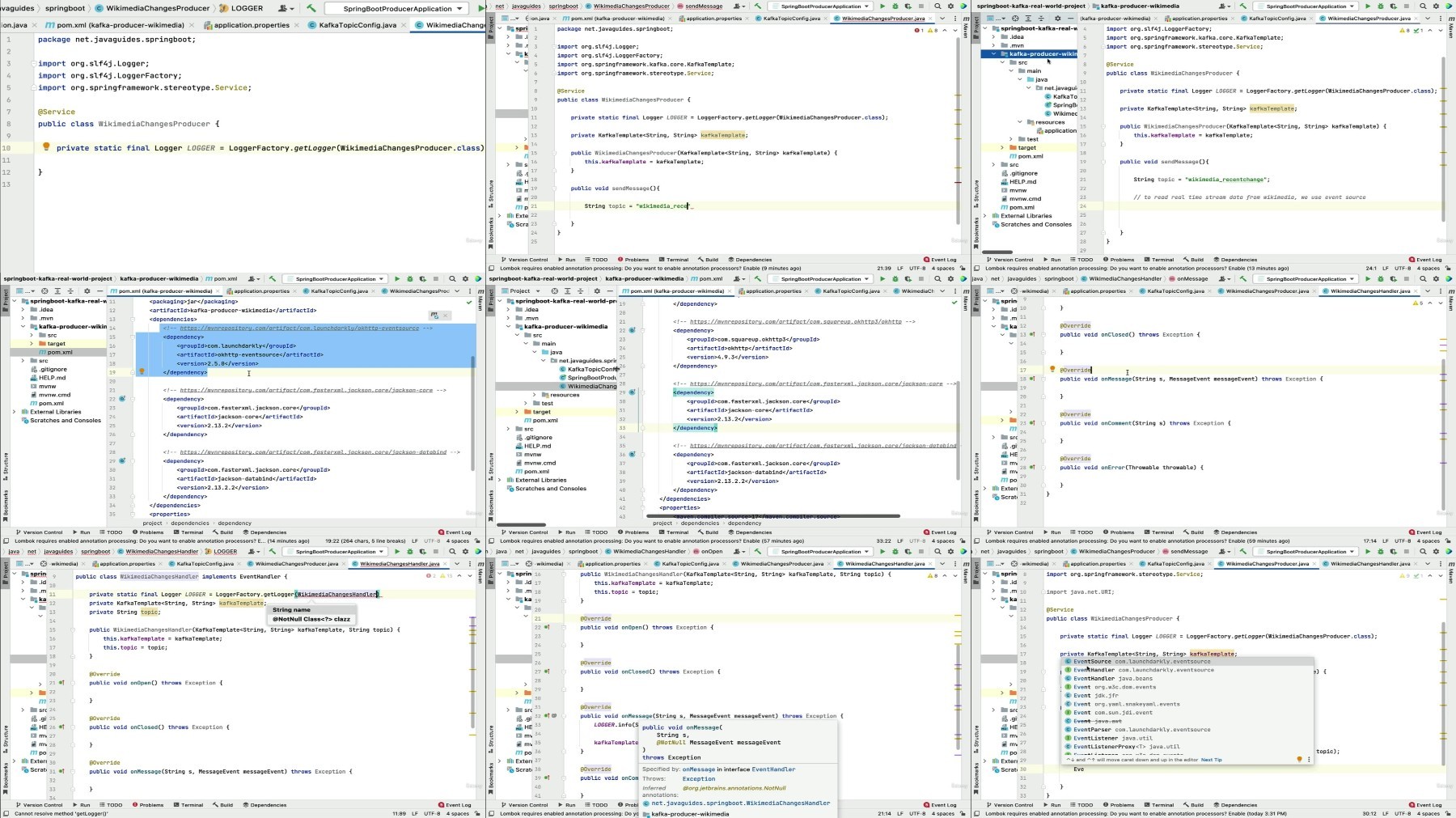The image size is (1456, 818).
Task: Open search magnifier in the selected-dependency pom window
Action: (x=452, y=279)
